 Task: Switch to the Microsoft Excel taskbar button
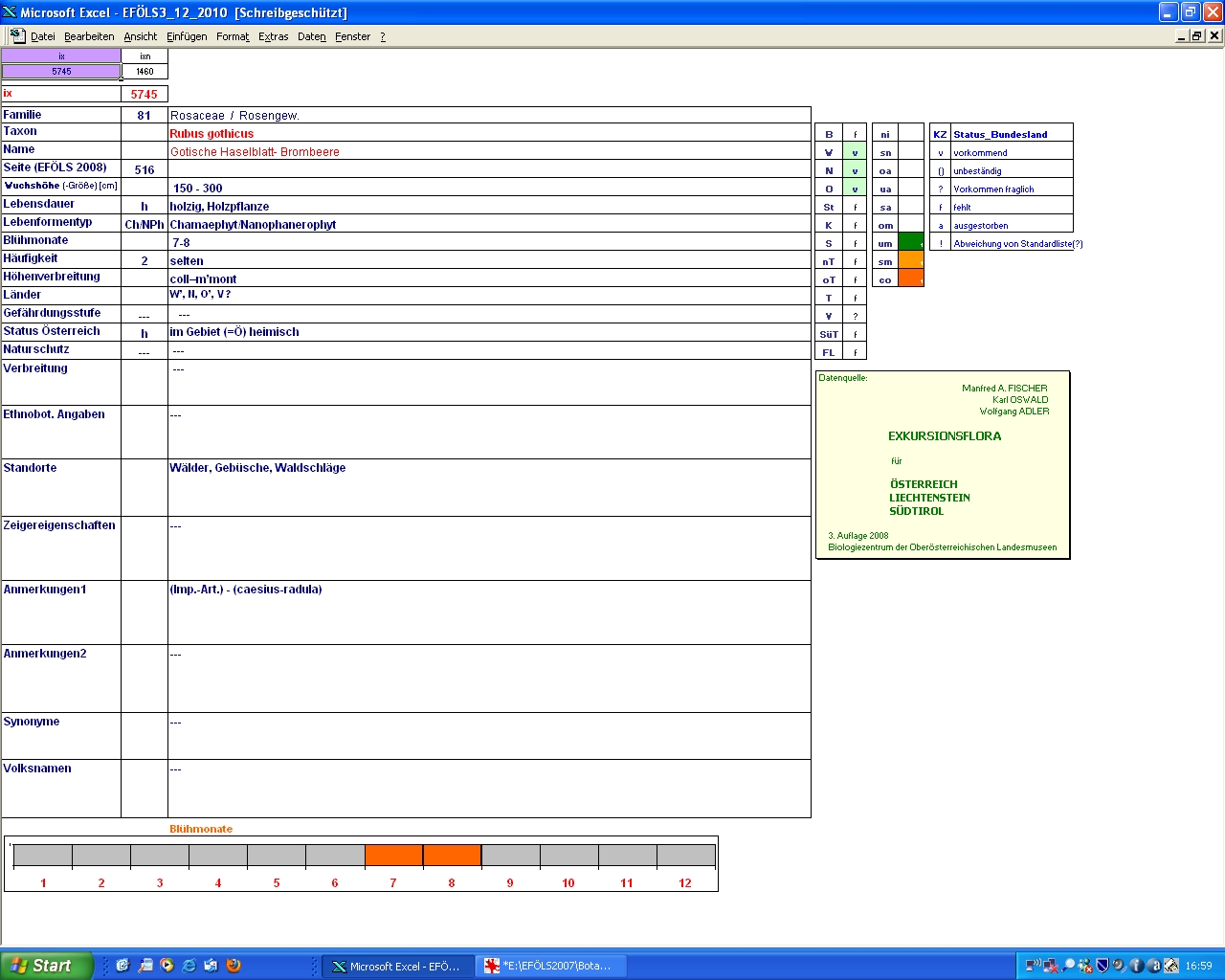click(396, 967)
